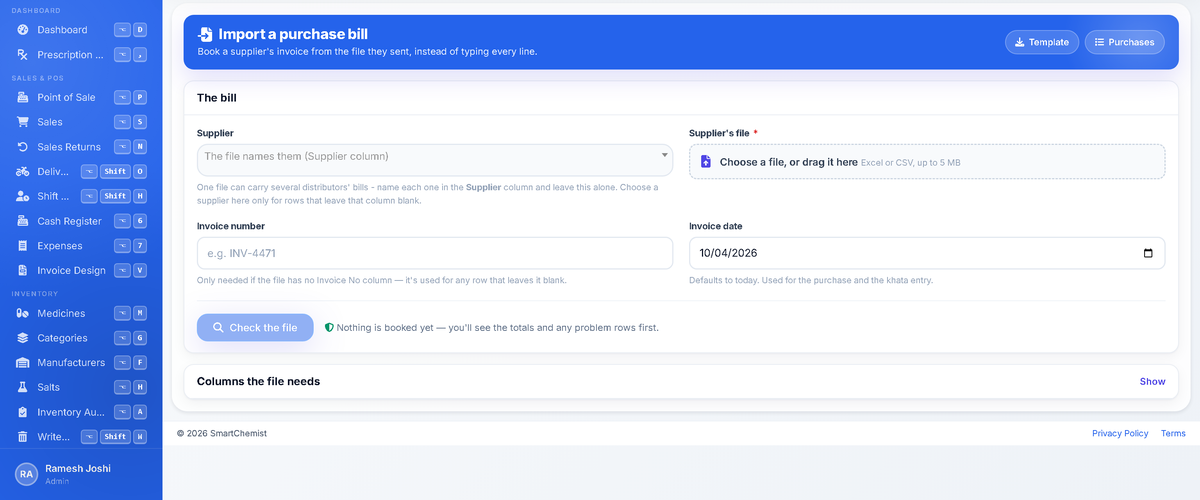Image resolution: width=1200 pixels, height=500 pixels.
Task: Click the Salts sidebar label
Action: click(49, 387)
